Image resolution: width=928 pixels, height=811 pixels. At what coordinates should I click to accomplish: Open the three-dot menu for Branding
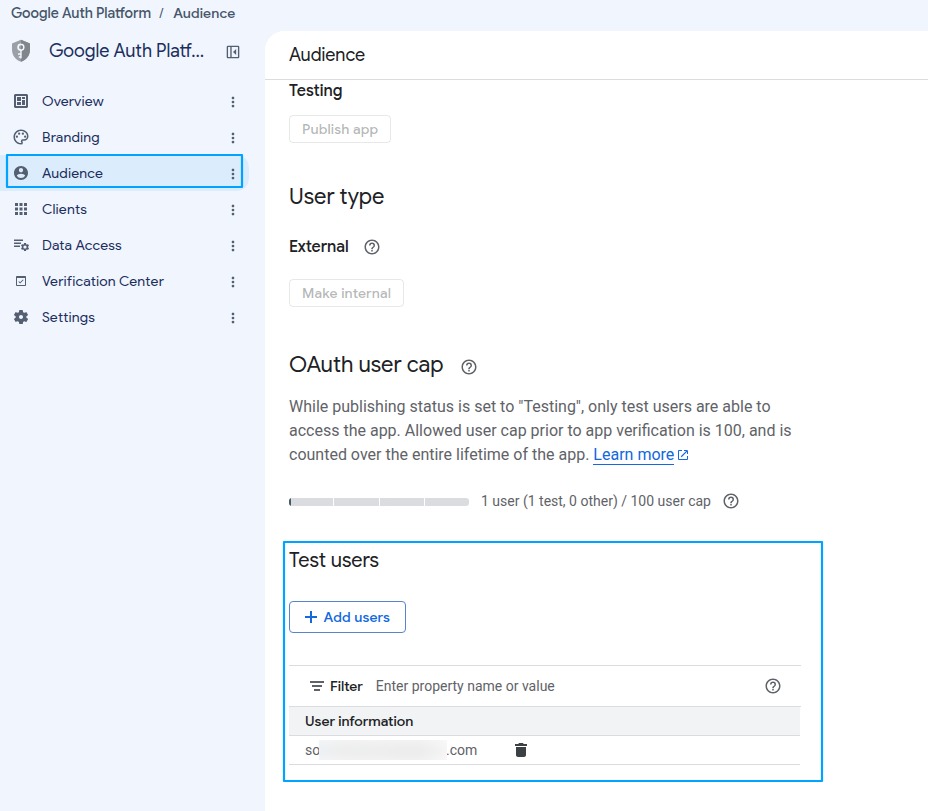233,138
